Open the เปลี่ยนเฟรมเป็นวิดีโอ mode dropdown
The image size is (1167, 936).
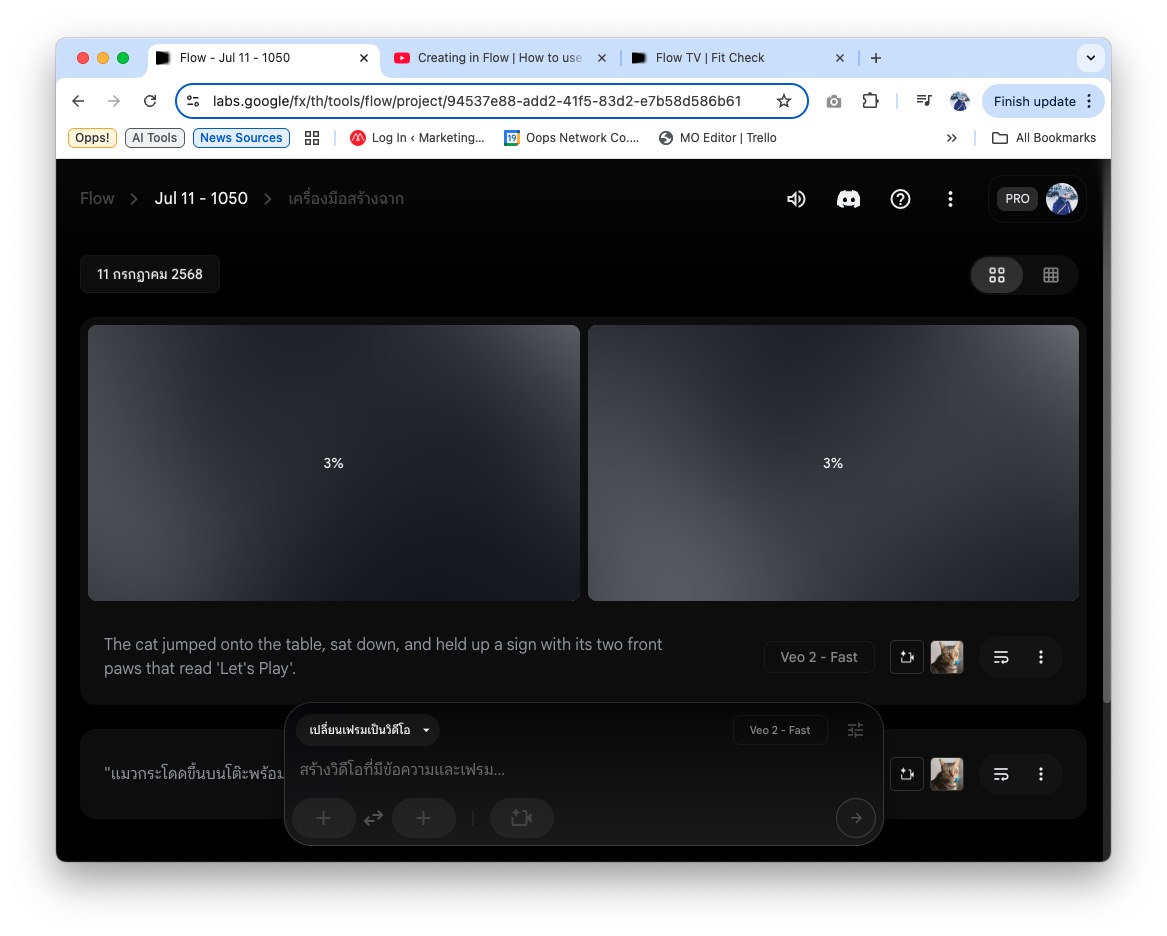coord(368,730)
